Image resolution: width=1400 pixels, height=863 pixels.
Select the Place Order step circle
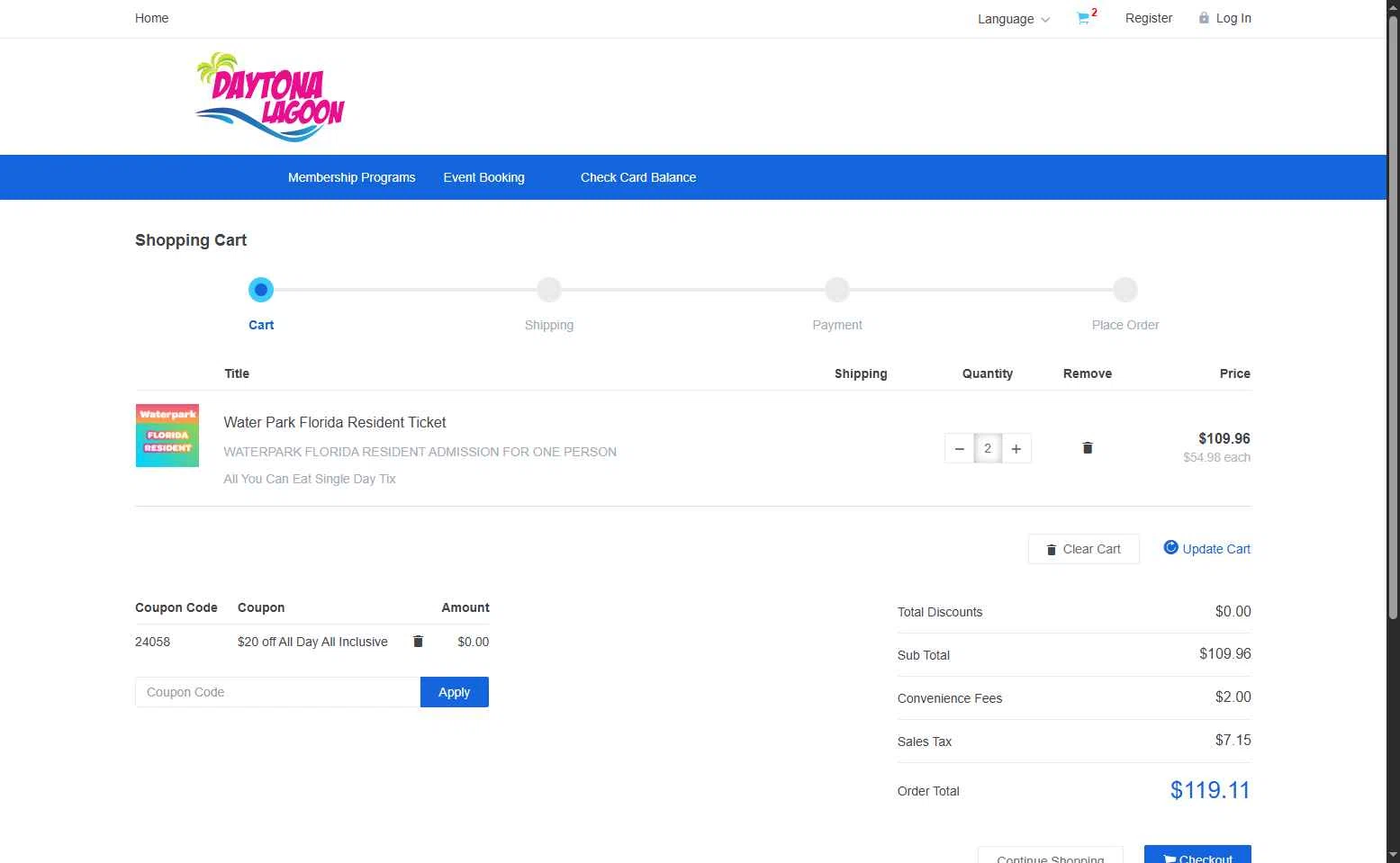1125,290
